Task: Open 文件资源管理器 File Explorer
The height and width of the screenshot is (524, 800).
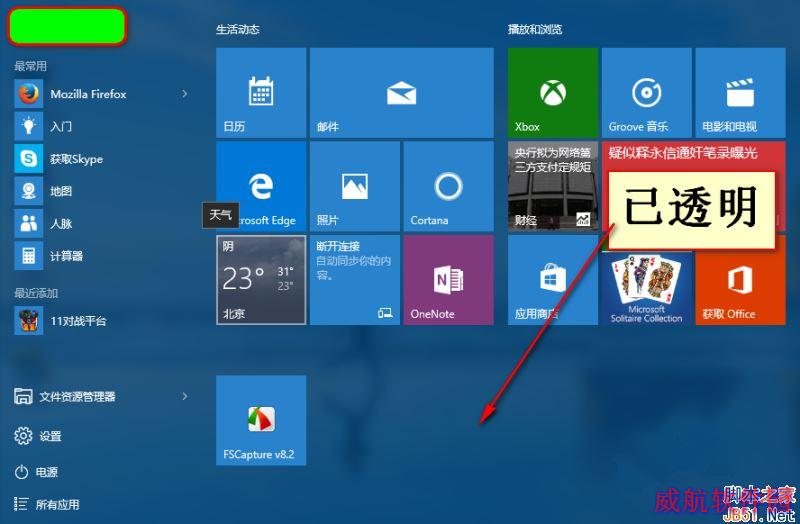Action: (65, 396)
